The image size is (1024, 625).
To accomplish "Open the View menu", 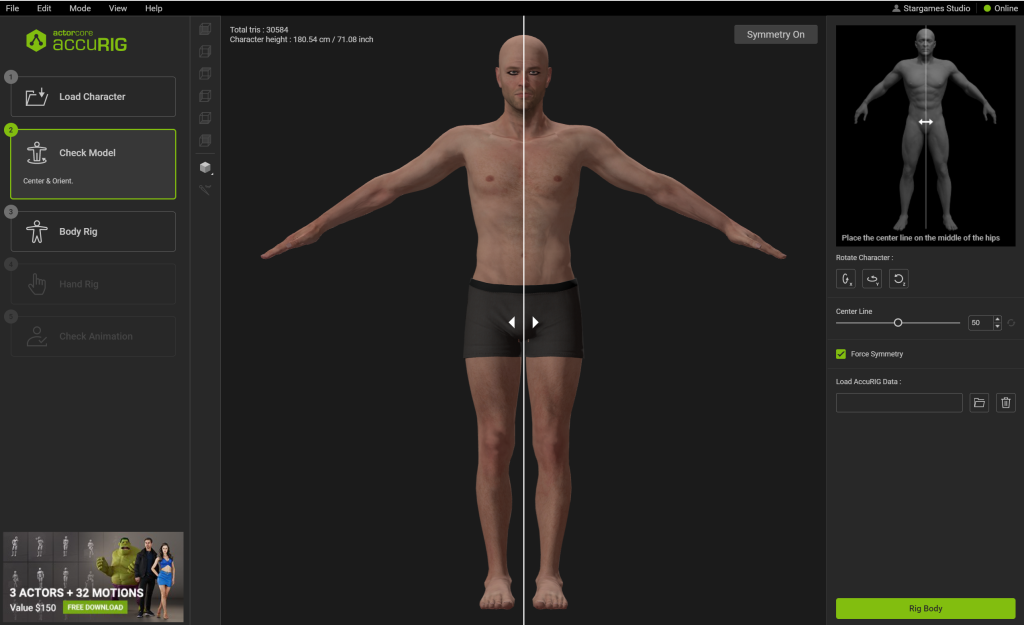I will click(118, 8).
